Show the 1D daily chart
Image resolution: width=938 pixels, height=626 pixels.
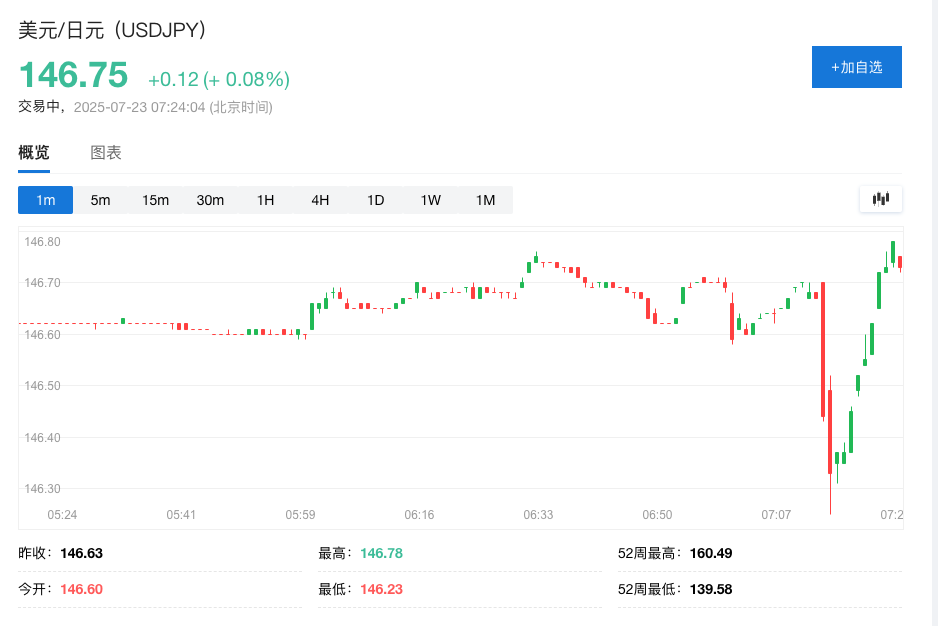(x=375, y=200)
